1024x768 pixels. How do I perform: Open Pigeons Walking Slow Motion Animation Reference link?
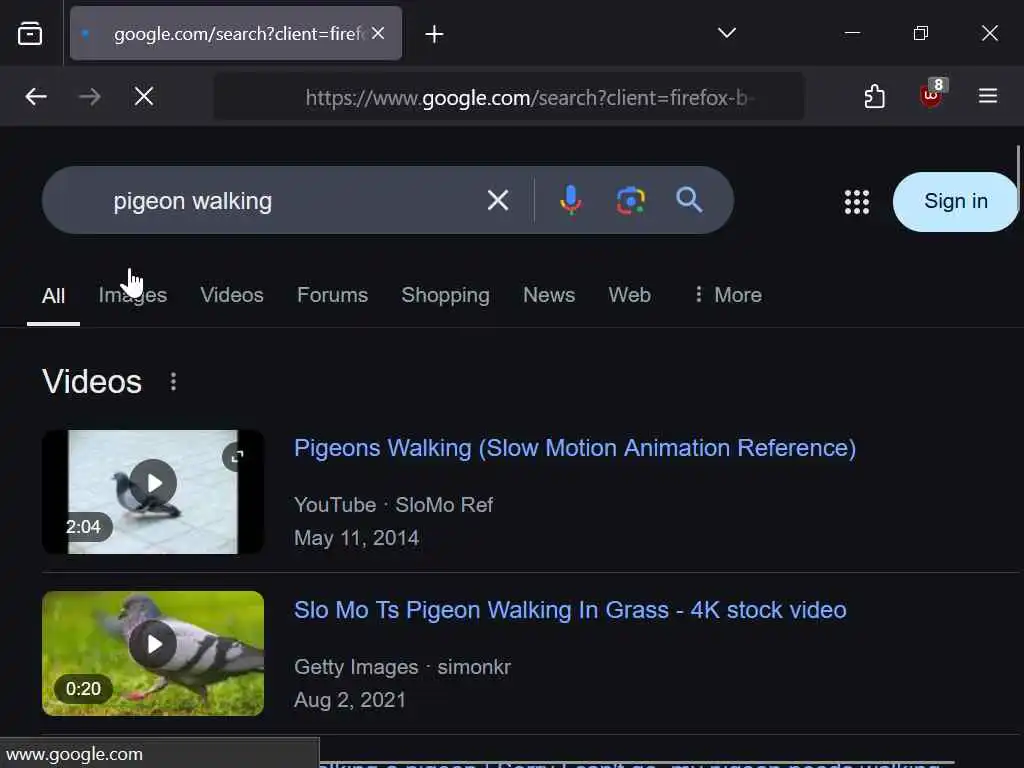pos(575,448)
